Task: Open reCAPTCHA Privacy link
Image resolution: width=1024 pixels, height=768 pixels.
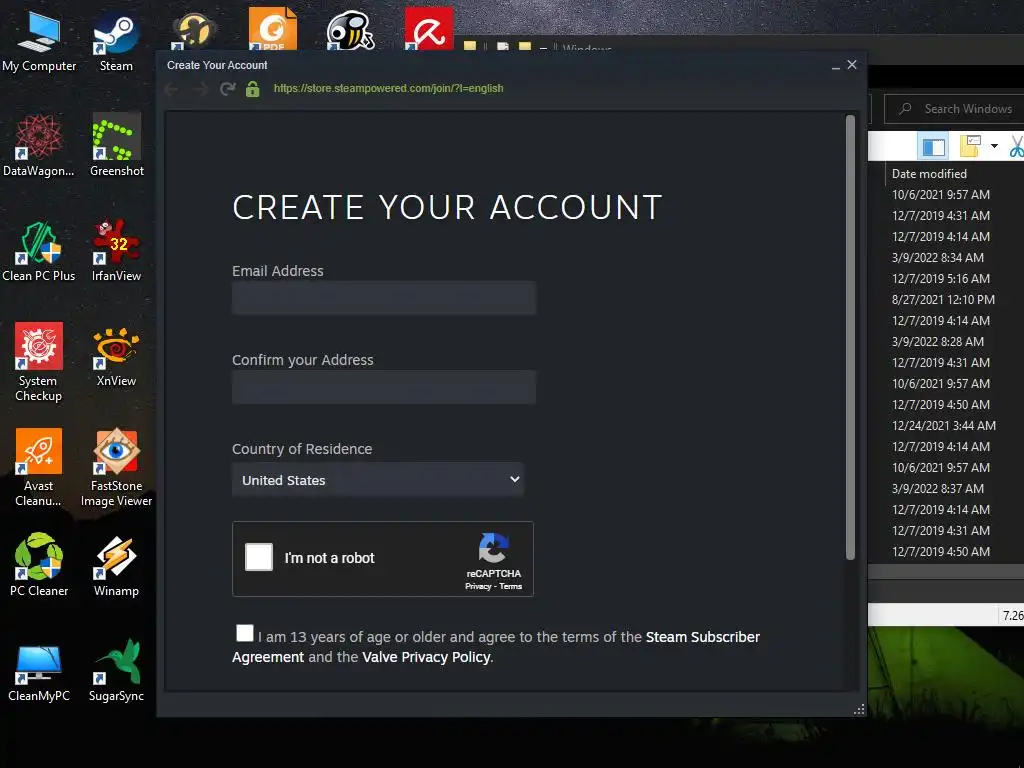Action: [x=478, y=586]
